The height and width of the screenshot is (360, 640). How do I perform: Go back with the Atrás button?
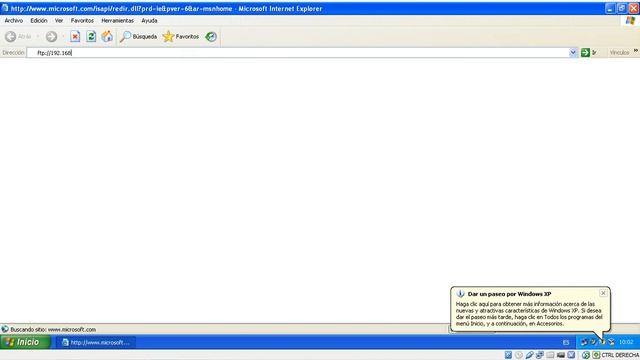(x=18, y=37)
